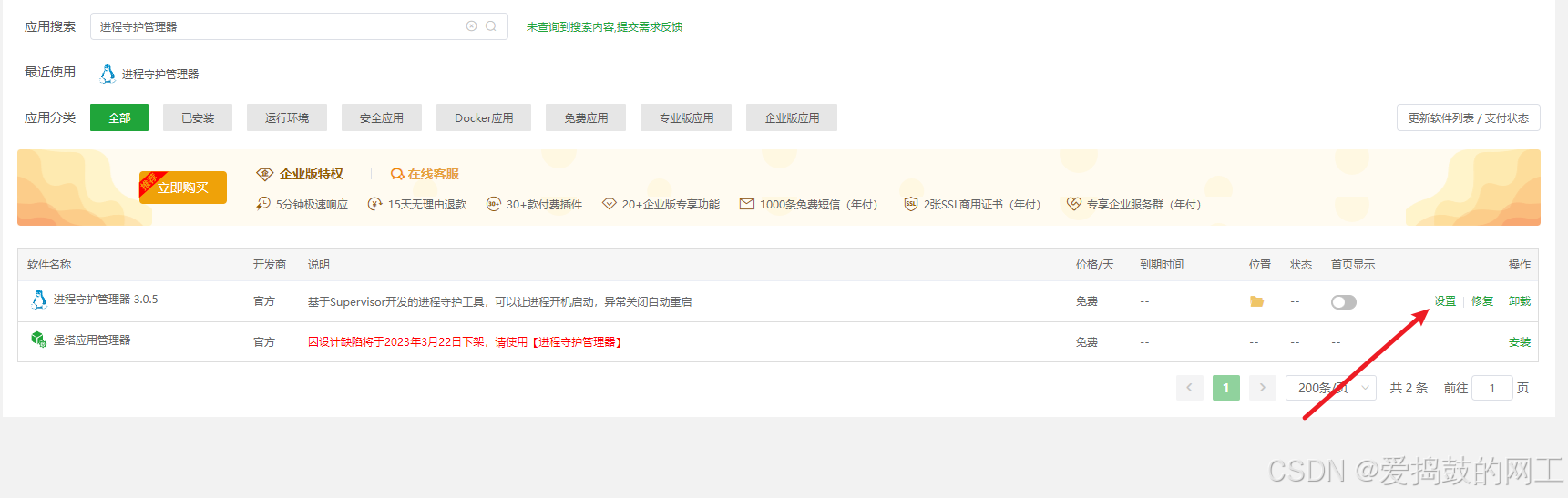Viewport: 1568px width, 498px height.
Task: Clear the search box with the X icon
Action: (x=472, y=26)
